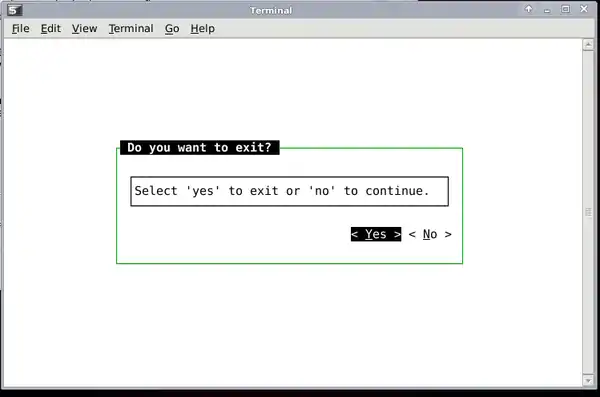
Task: Open the View menu
Action: 84,29
